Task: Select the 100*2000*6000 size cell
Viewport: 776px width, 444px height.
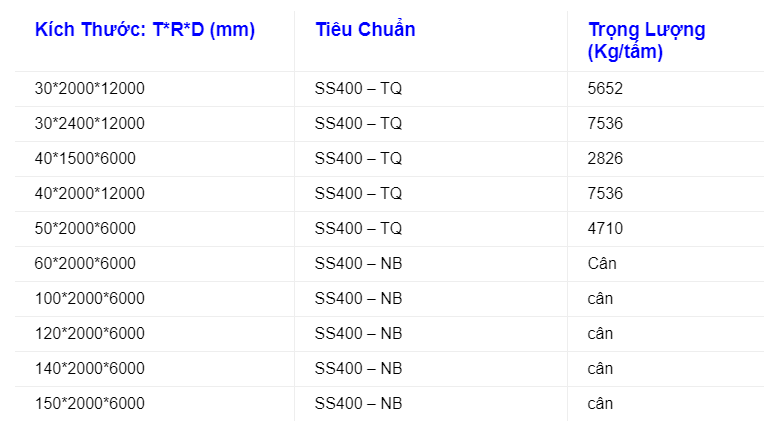Action: pyautogui.click(x=90, y=299)
